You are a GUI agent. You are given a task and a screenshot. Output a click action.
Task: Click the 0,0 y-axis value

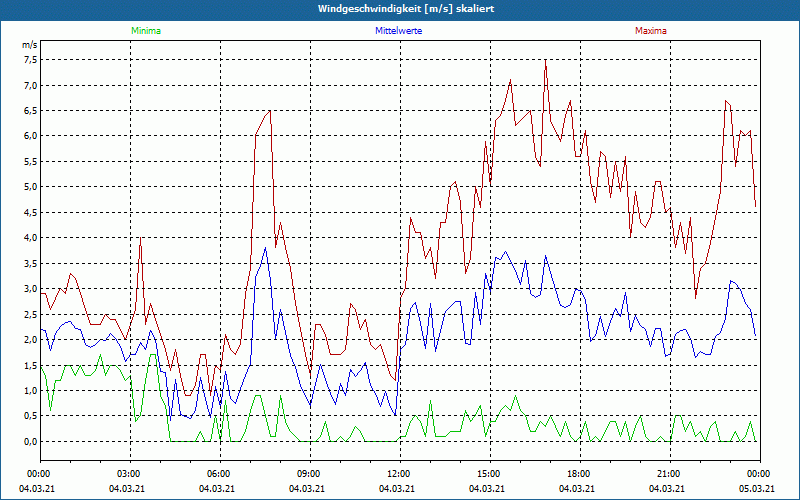[31, 441]
